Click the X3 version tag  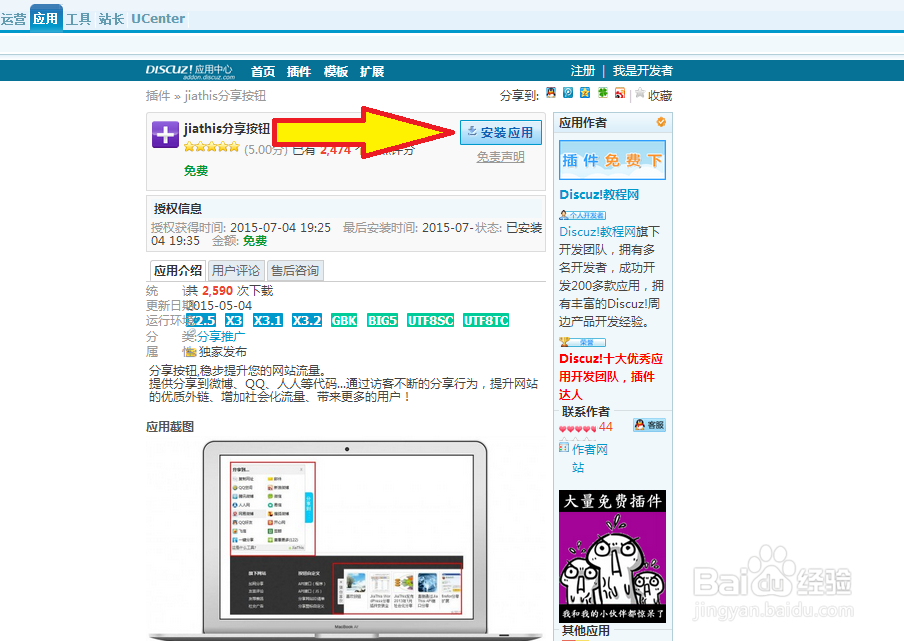[233, 320]
